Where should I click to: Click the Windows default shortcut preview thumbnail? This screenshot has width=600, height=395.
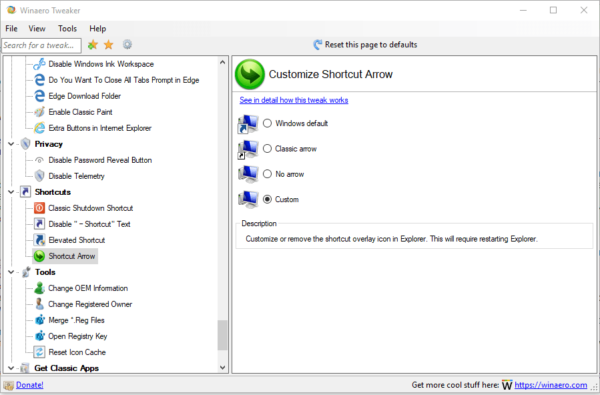click(x=248, y=124)
